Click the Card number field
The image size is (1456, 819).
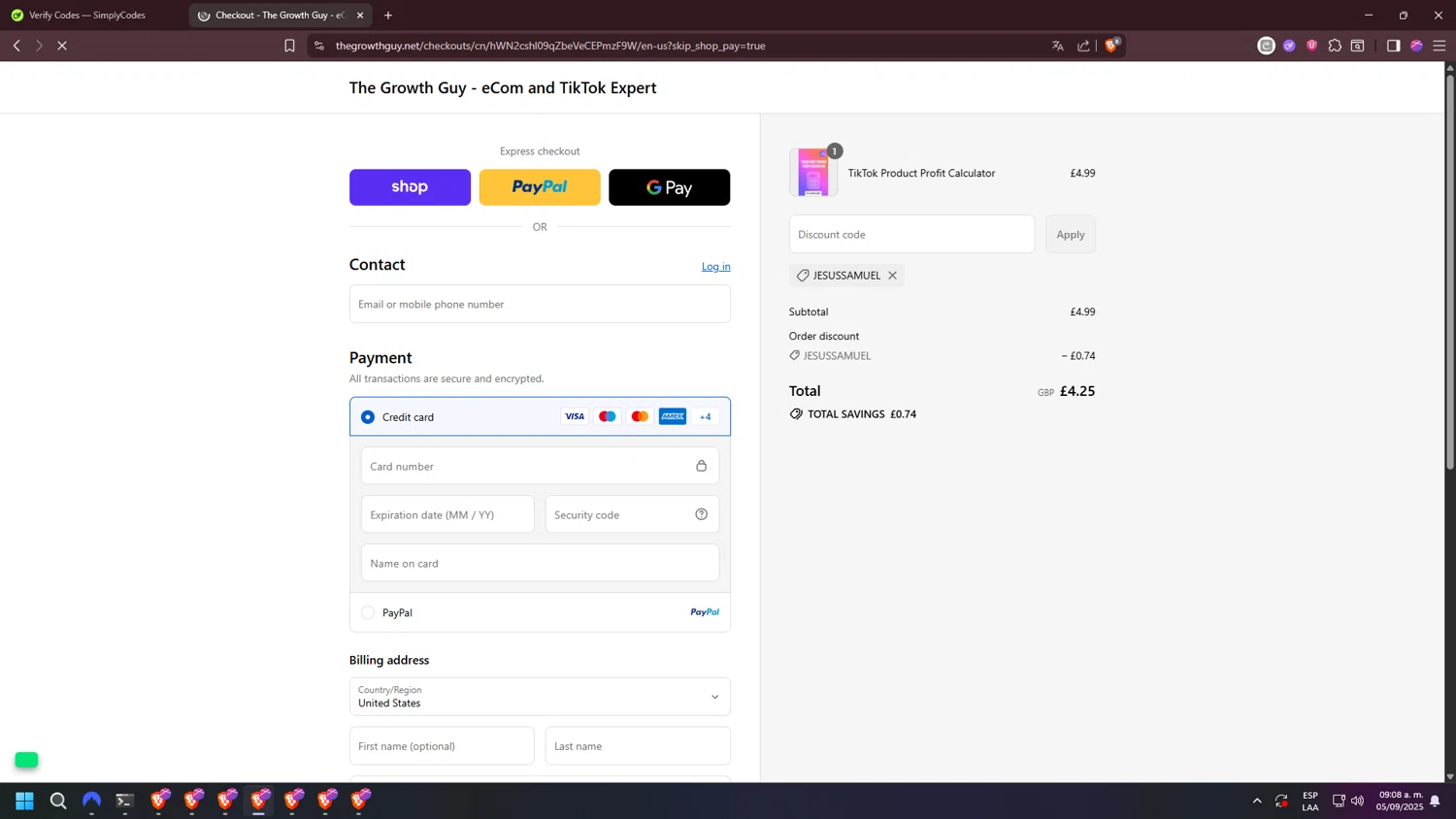[540, 466]
